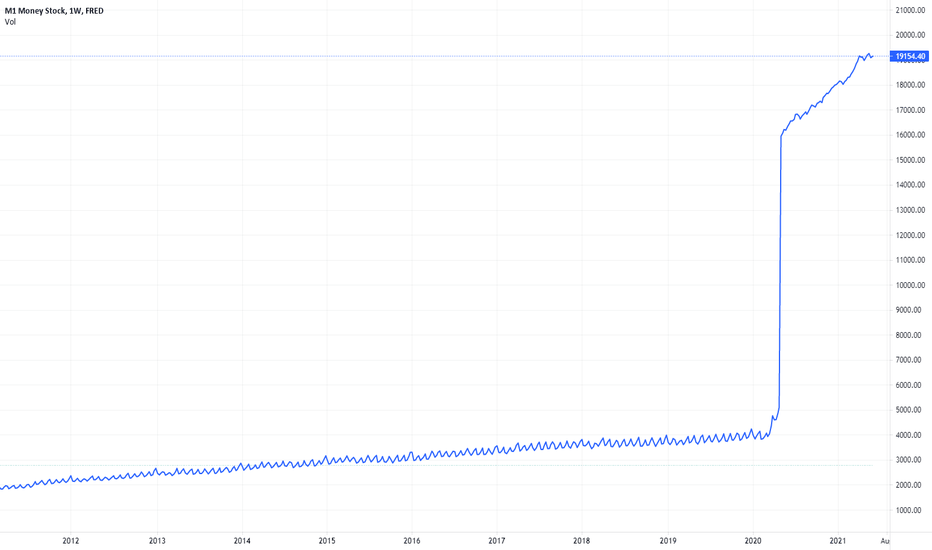
Task: Click the chart line peak near 19154
Action: [869, 54]
